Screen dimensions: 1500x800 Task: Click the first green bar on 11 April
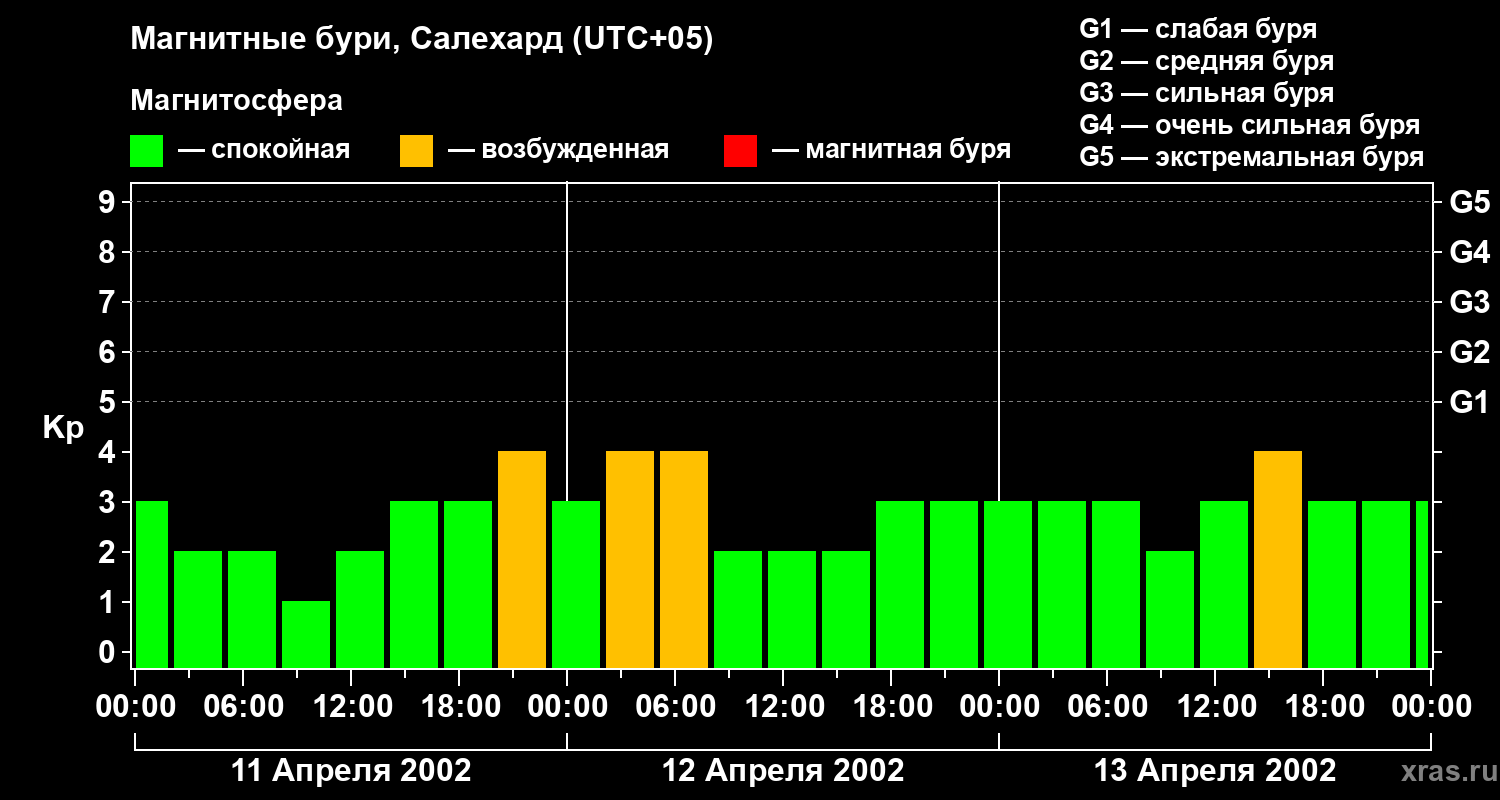click(152, 585)
